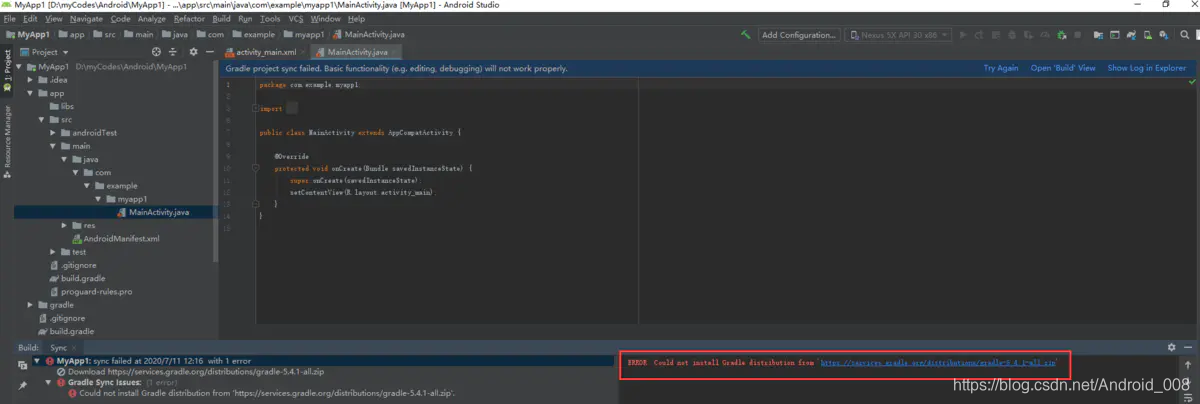
Task: Open the Navigate menu
Action: 86,19
